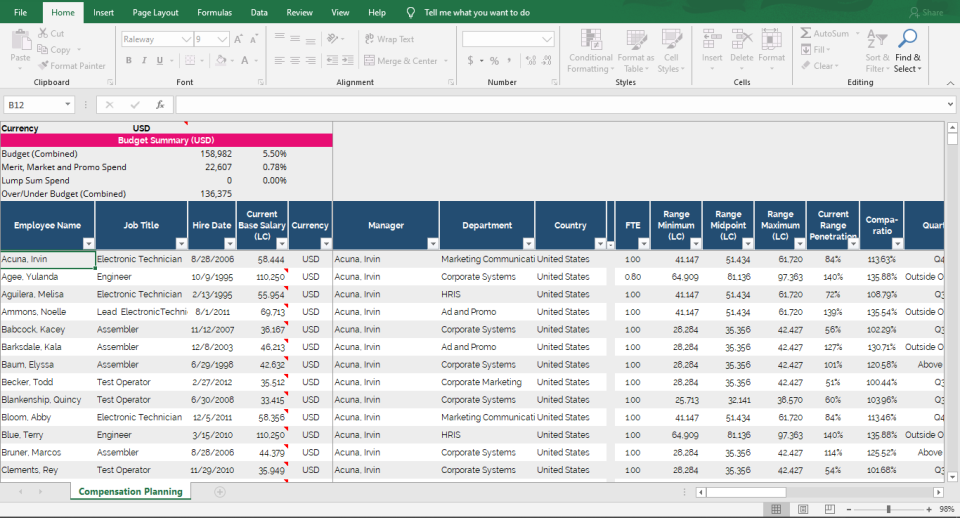Image resolution: width=960 pixels, height=518 pixels.
Task: Click into the formula bar input field
Action: pos(560,105)
